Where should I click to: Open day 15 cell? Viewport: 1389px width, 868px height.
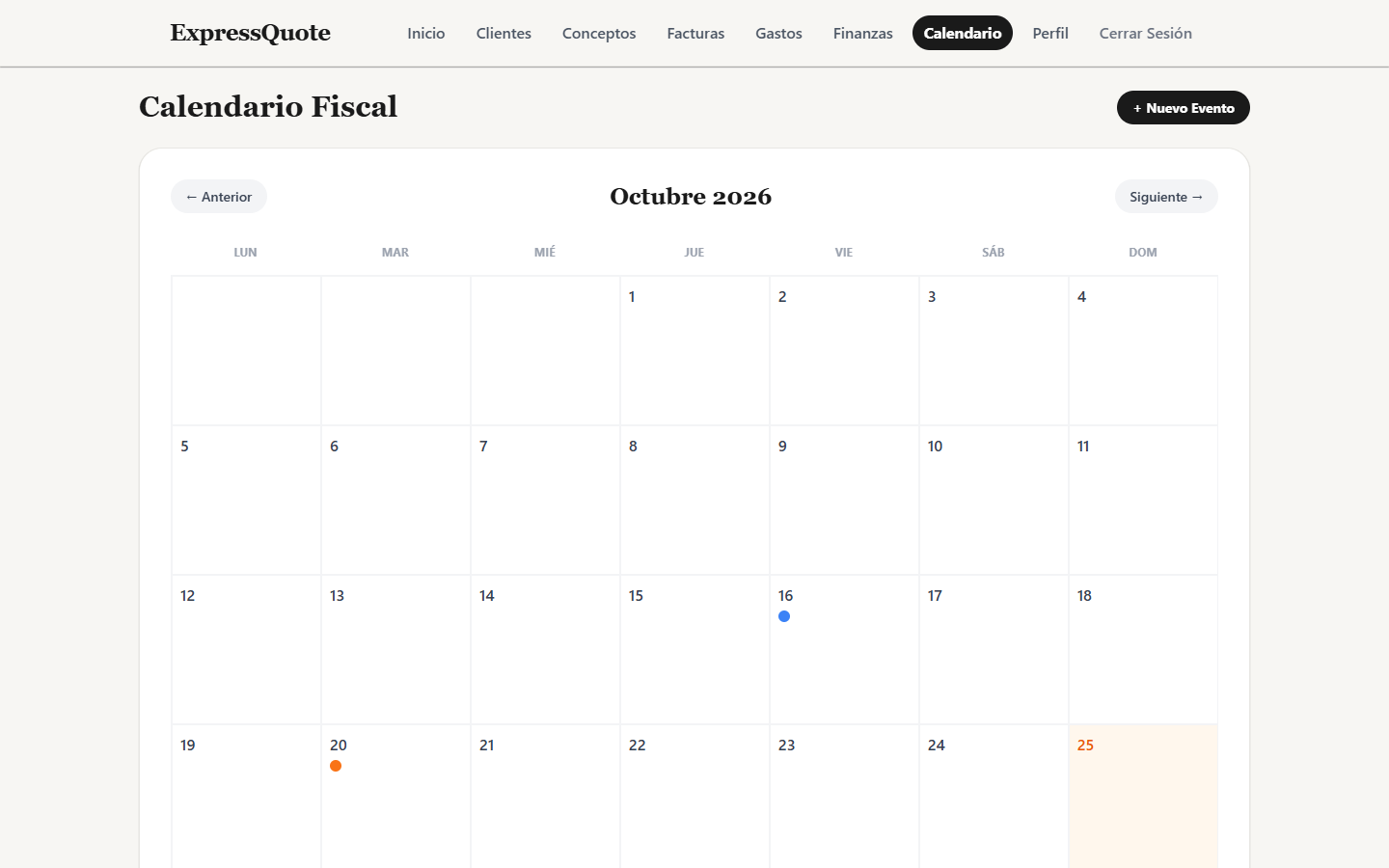click(694, 650)
